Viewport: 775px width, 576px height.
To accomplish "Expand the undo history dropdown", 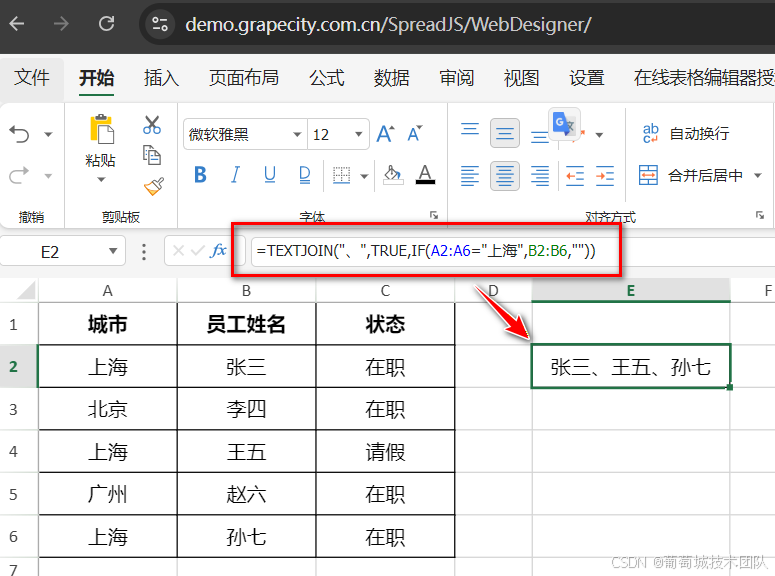I will pos(48,134).
